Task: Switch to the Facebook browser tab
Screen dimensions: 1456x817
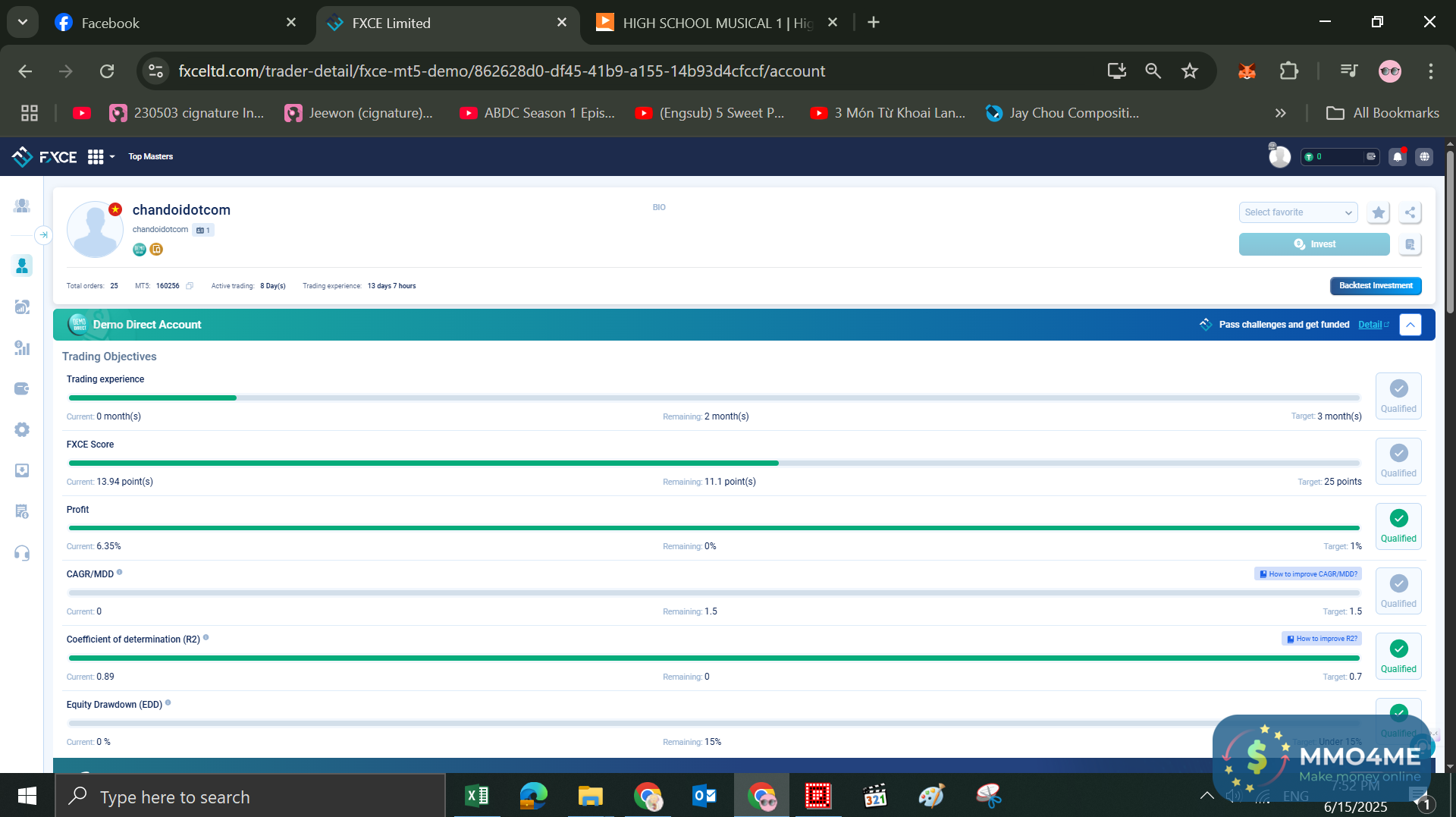Action: tap(174, 23)
